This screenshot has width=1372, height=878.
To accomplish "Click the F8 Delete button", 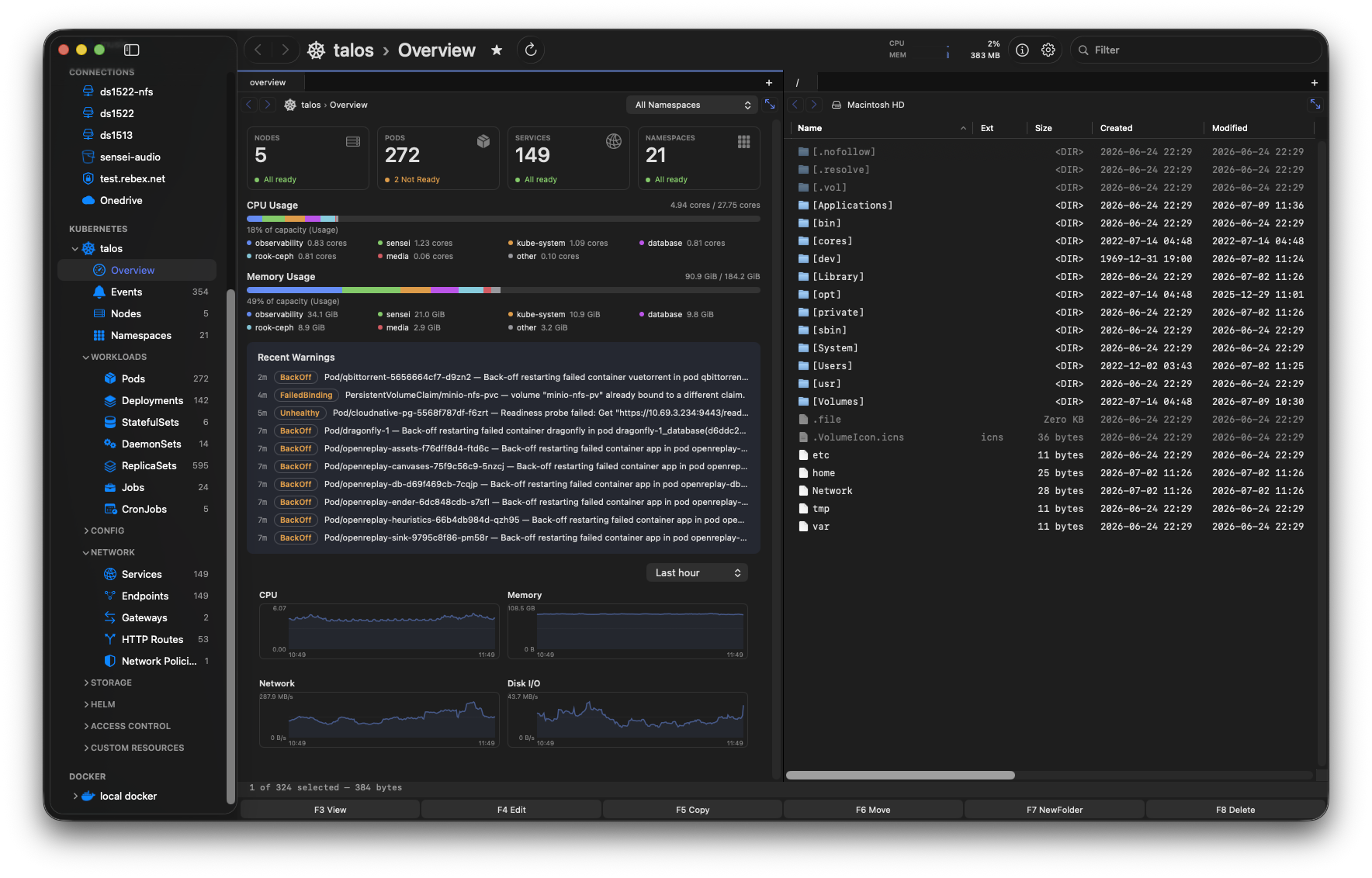I will coord(1235,809).
